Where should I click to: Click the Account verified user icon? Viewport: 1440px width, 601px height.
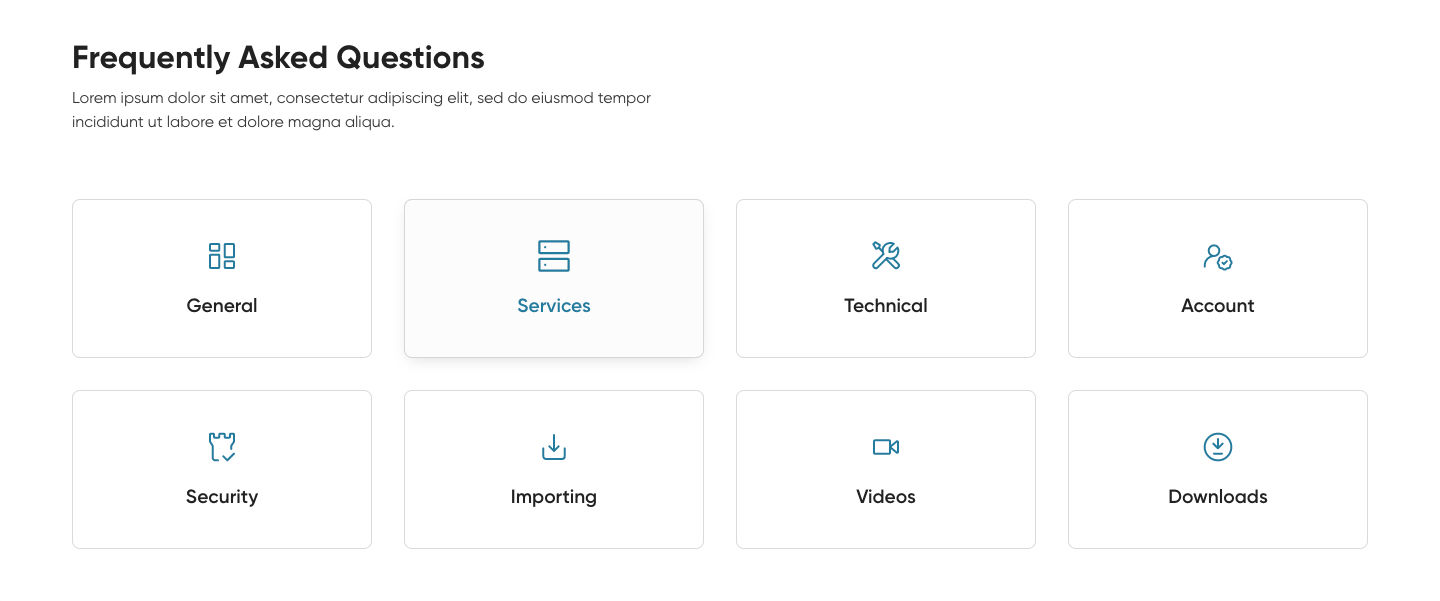pyautogui.click(x=1218, y=258)
